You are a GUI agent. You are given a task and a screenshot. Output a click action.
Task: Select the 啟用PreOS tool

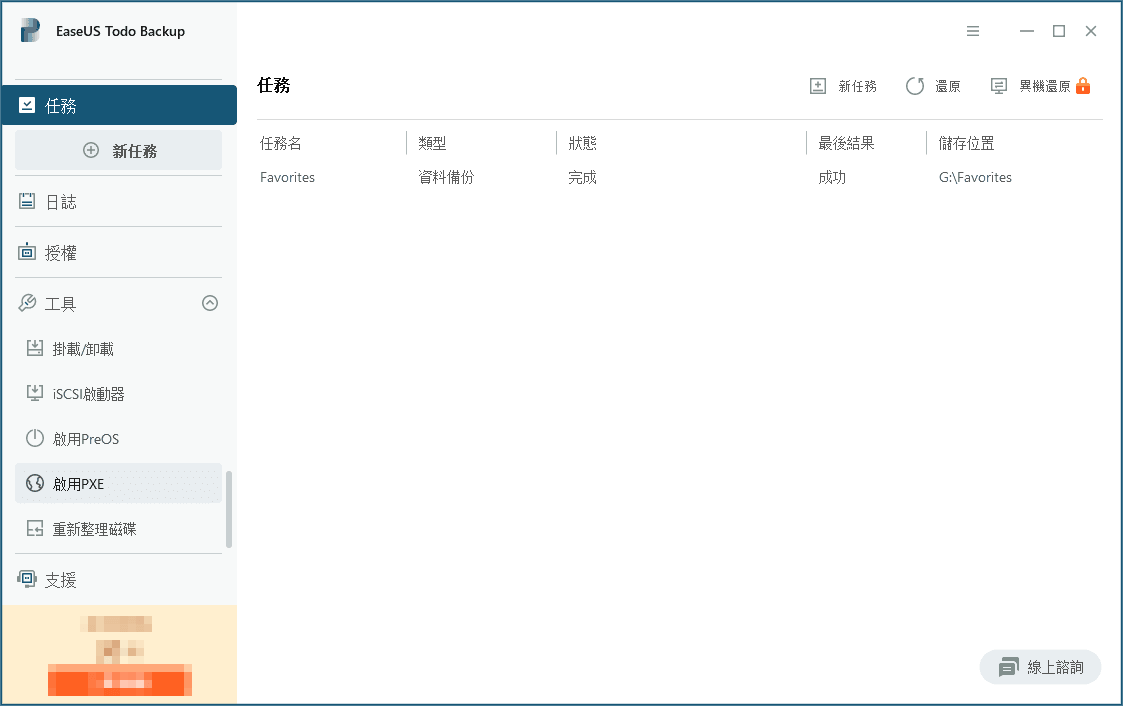[86, 438]
